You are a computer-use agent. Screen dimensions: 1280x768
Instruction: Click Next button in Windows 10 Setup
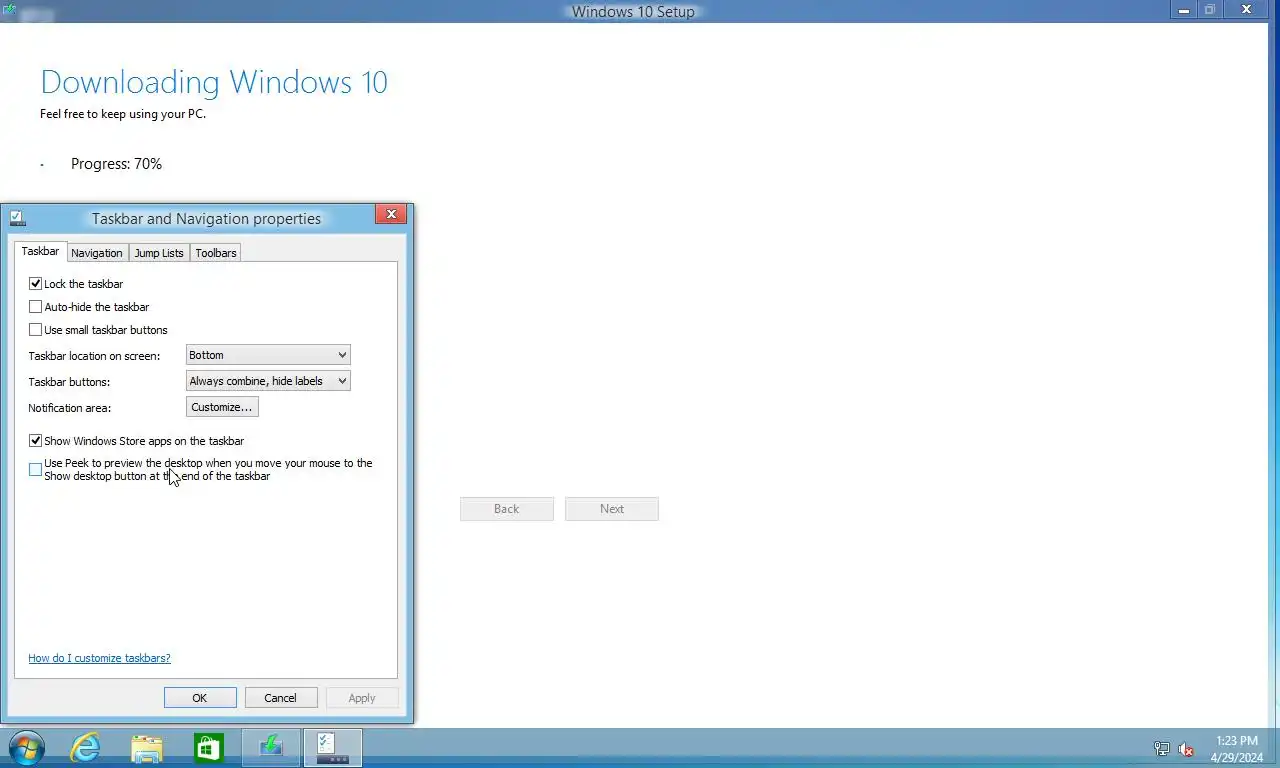click(x=612, y=509)
